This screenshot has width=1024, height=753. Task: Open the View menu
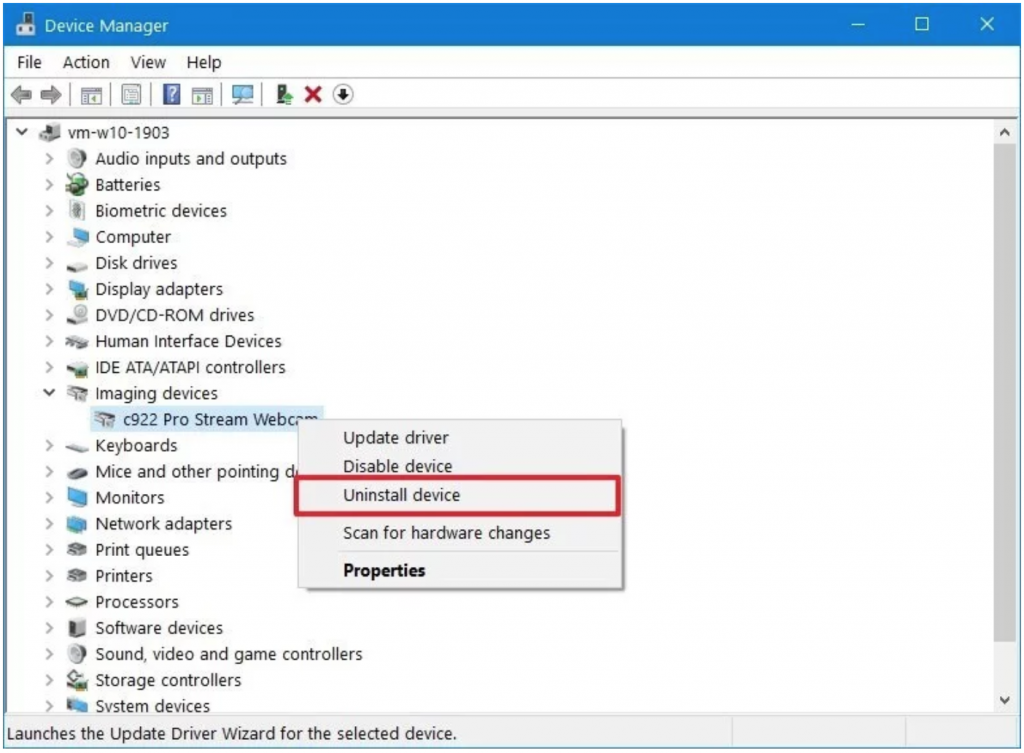(x=148, y=62)
